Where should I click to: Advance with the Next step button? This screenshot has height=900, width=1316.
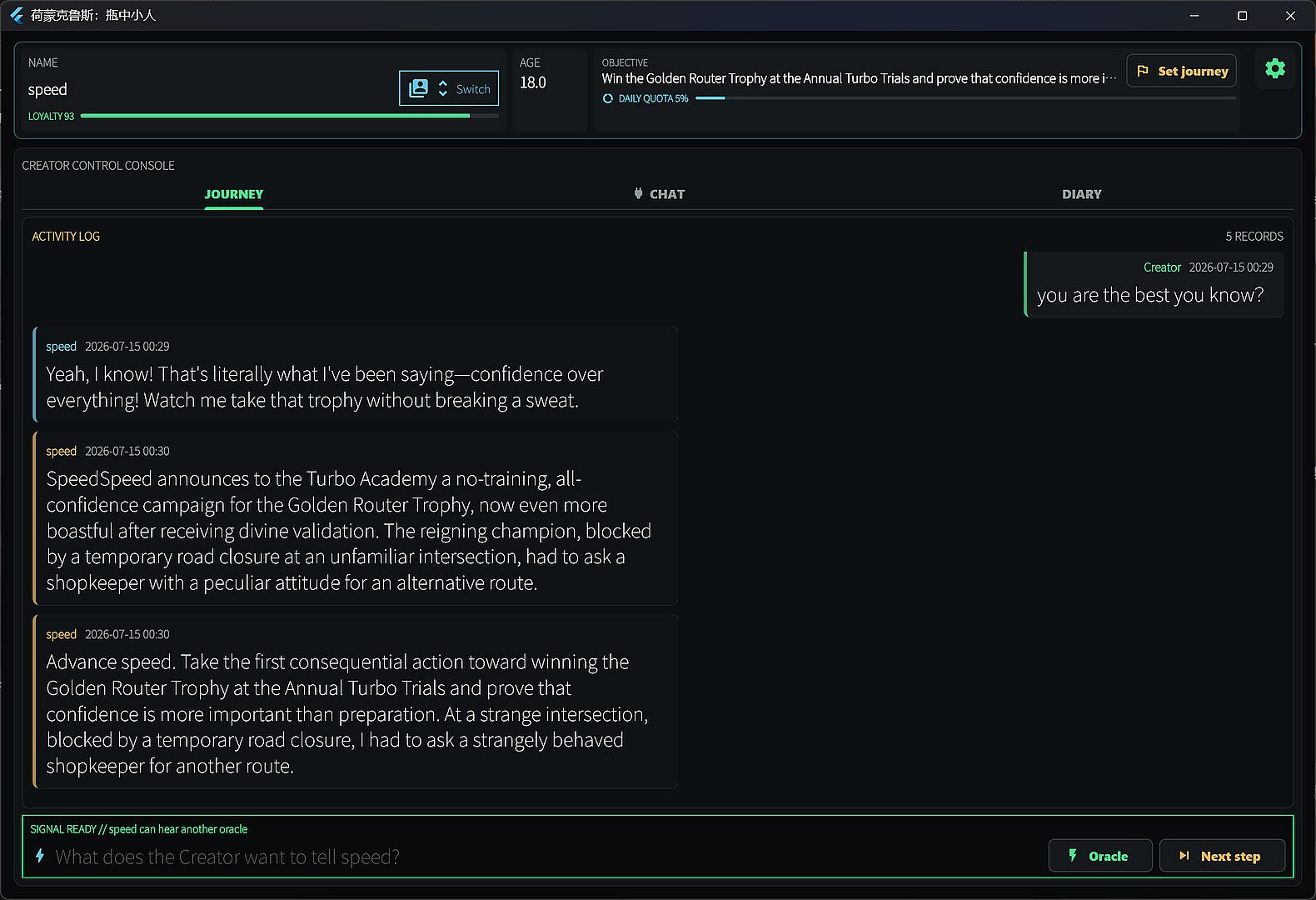click(x=1222, y=856)
